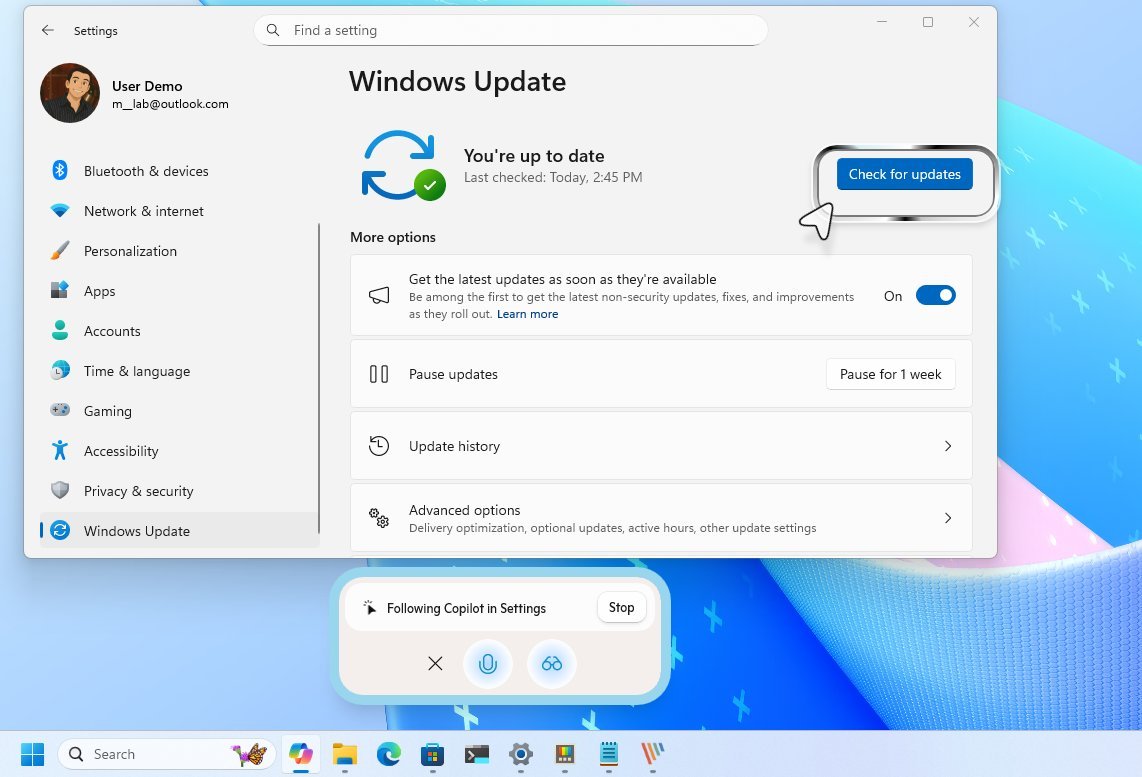Open Advanced options chevron
Screen dimensions: 1142x777
(x=947, y=518)
